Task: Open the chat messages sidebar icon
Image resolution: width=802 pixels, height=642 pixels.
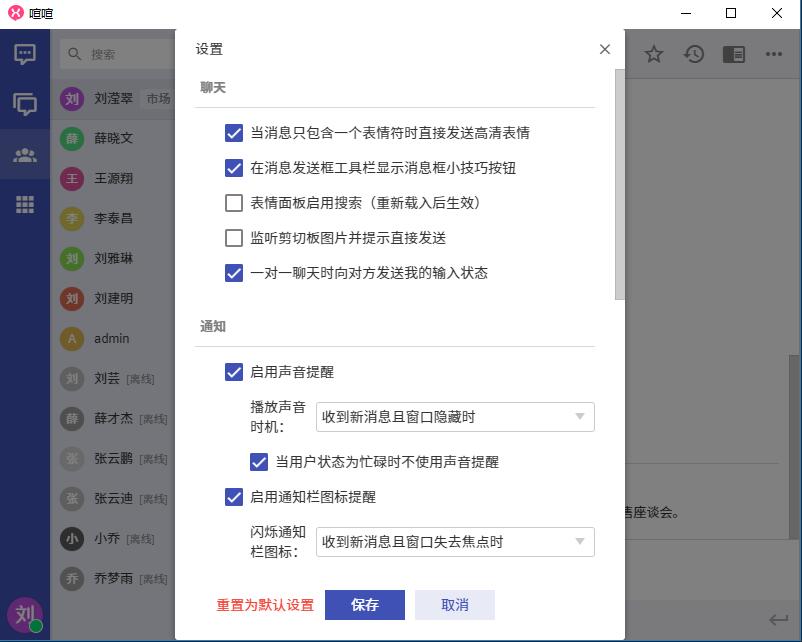Action: 25,54
